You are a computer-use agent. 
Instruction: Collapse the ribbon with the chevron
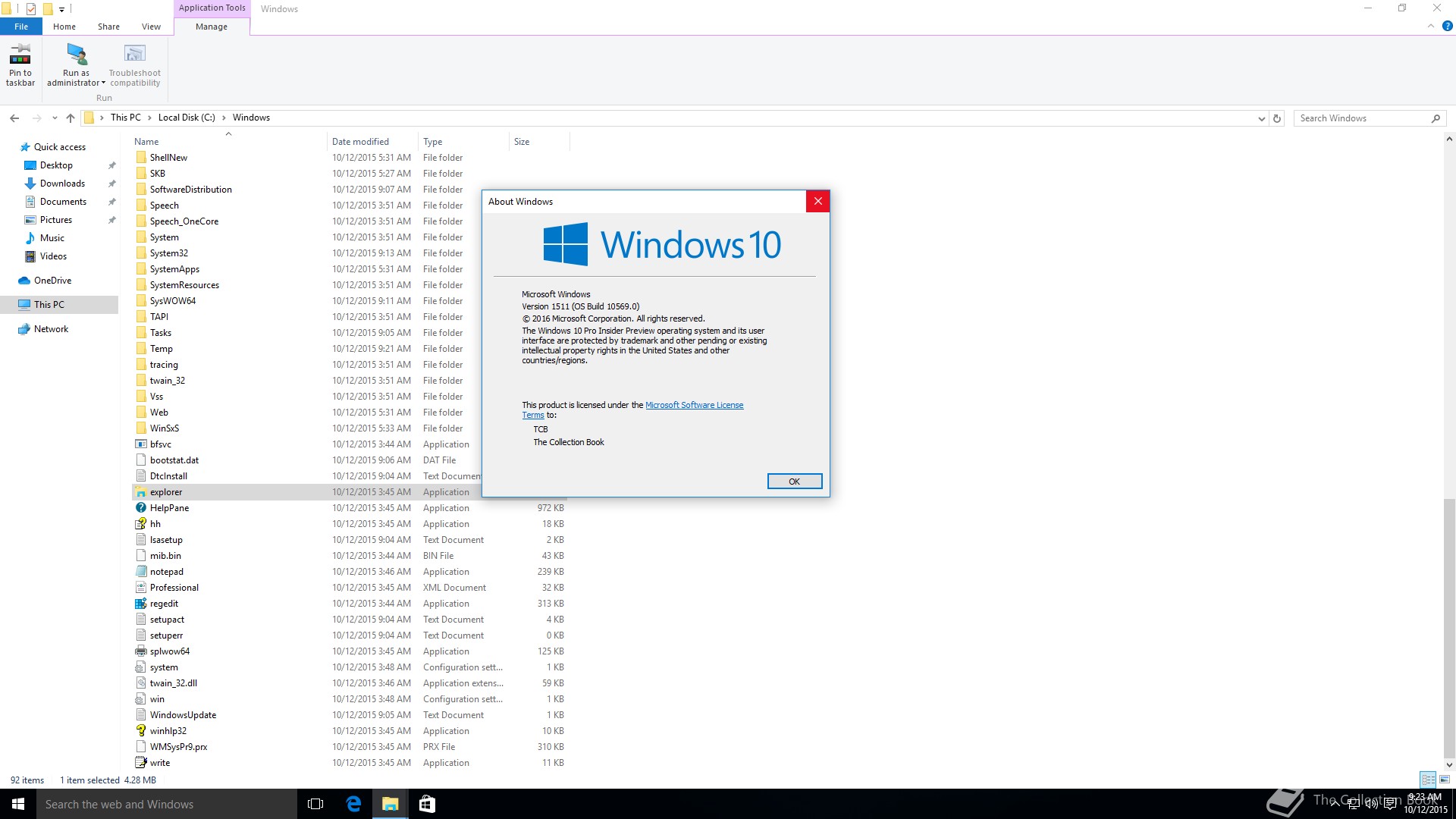click(1431, 26)
